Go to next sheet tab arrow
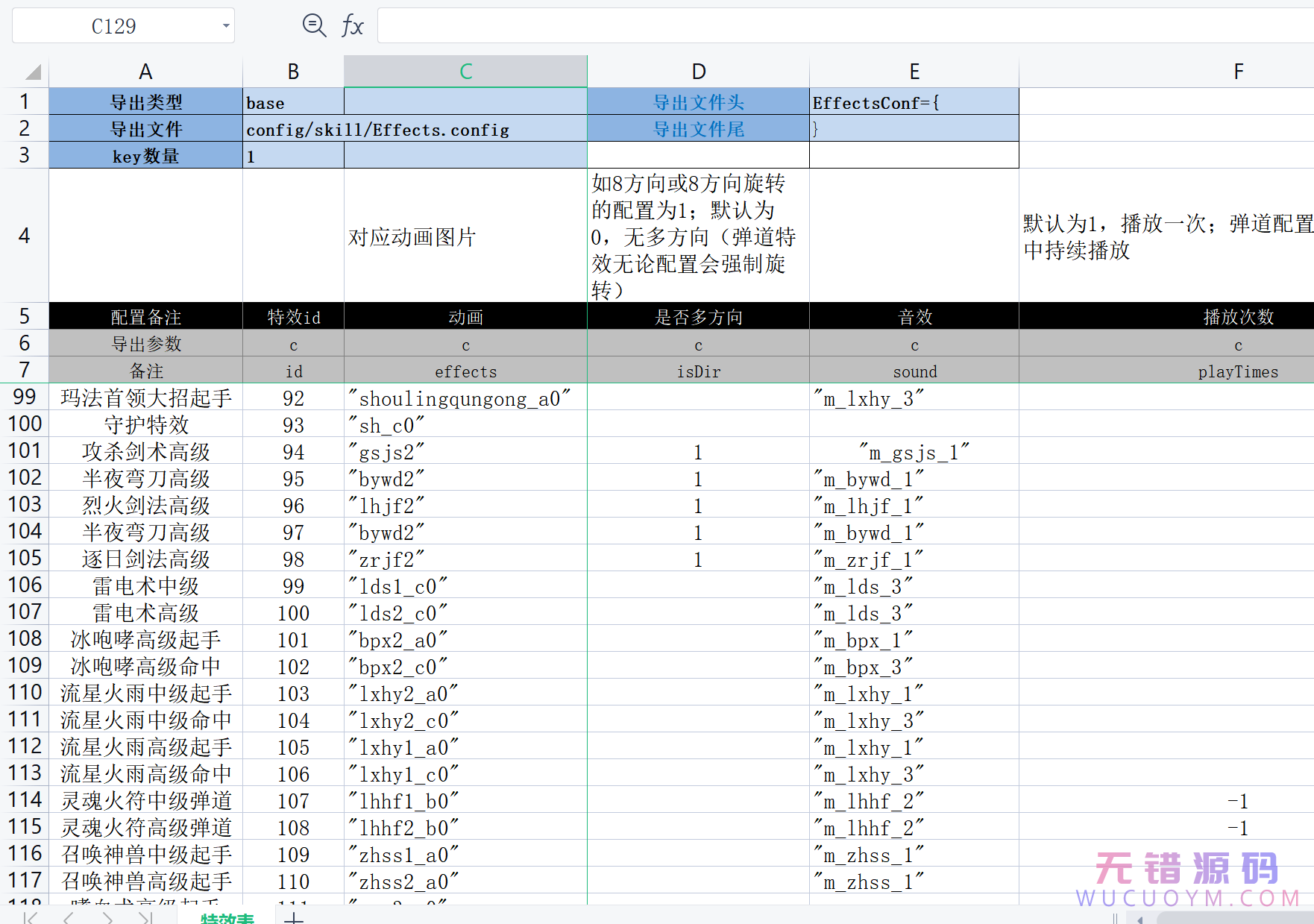Viewport: 1314px width, 924px height. [x=108, y=917]
